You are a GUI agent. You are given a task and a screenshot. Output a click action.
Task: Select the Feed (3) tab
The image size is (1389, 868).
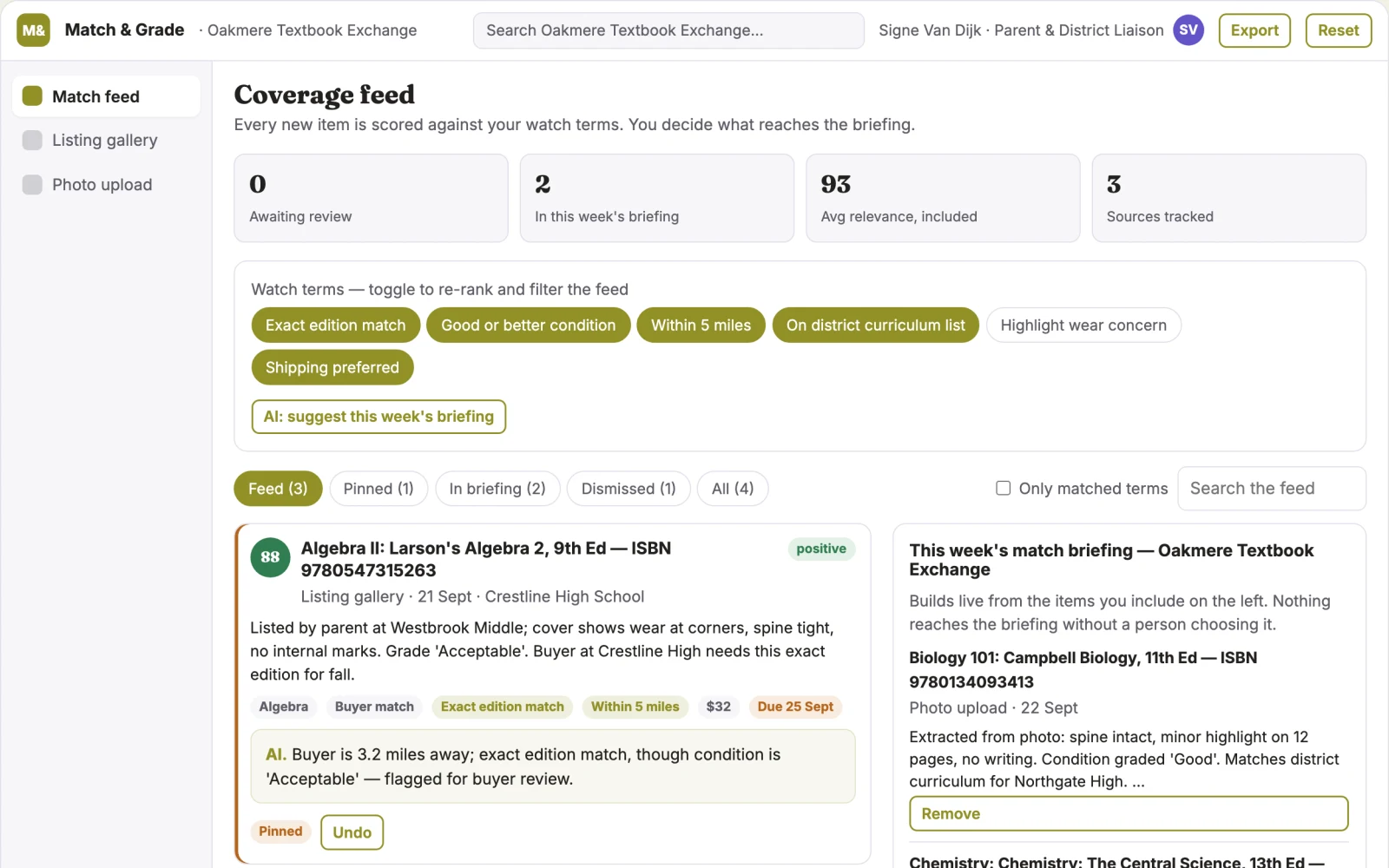[x=278, y=489]
